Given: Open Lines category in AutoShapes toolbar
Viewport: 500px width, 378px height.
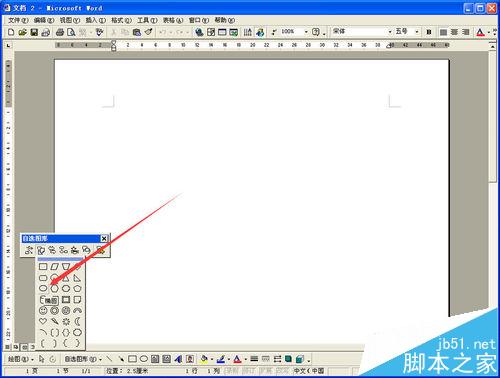Looking at the screenshot, I should tap(29, 250).
